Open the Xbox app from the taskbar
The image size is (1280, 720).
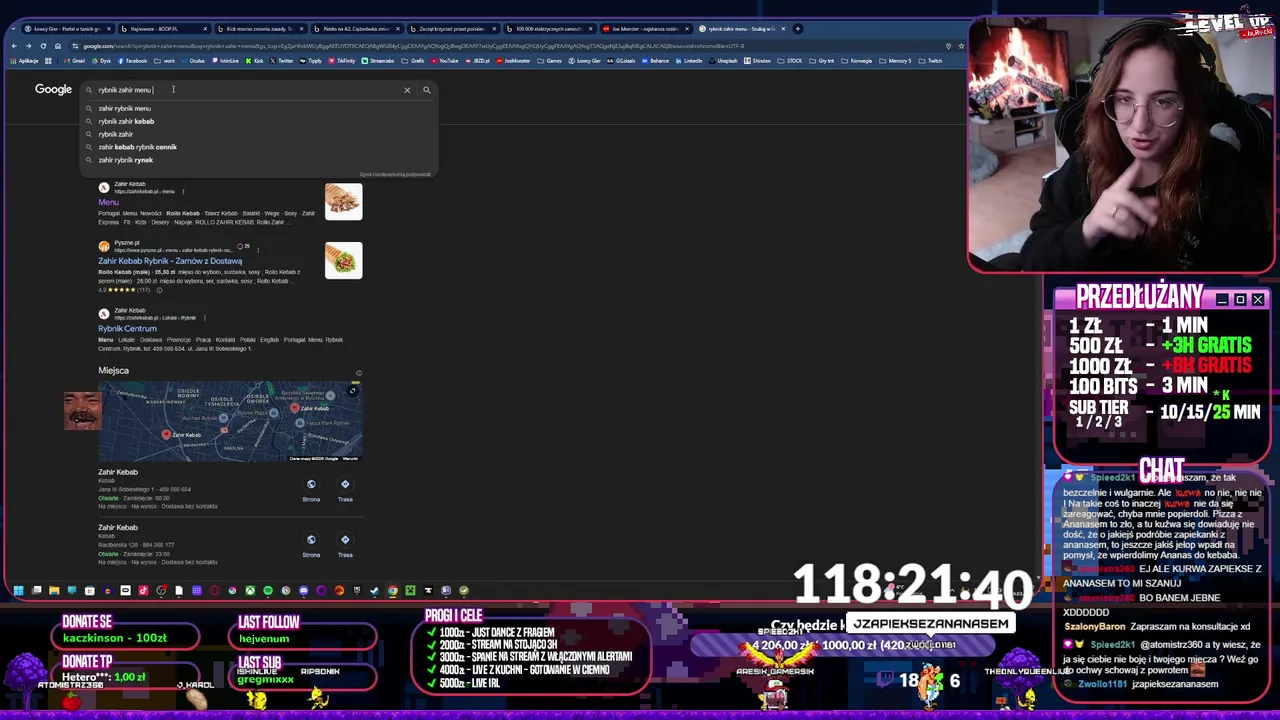(250, 590)
